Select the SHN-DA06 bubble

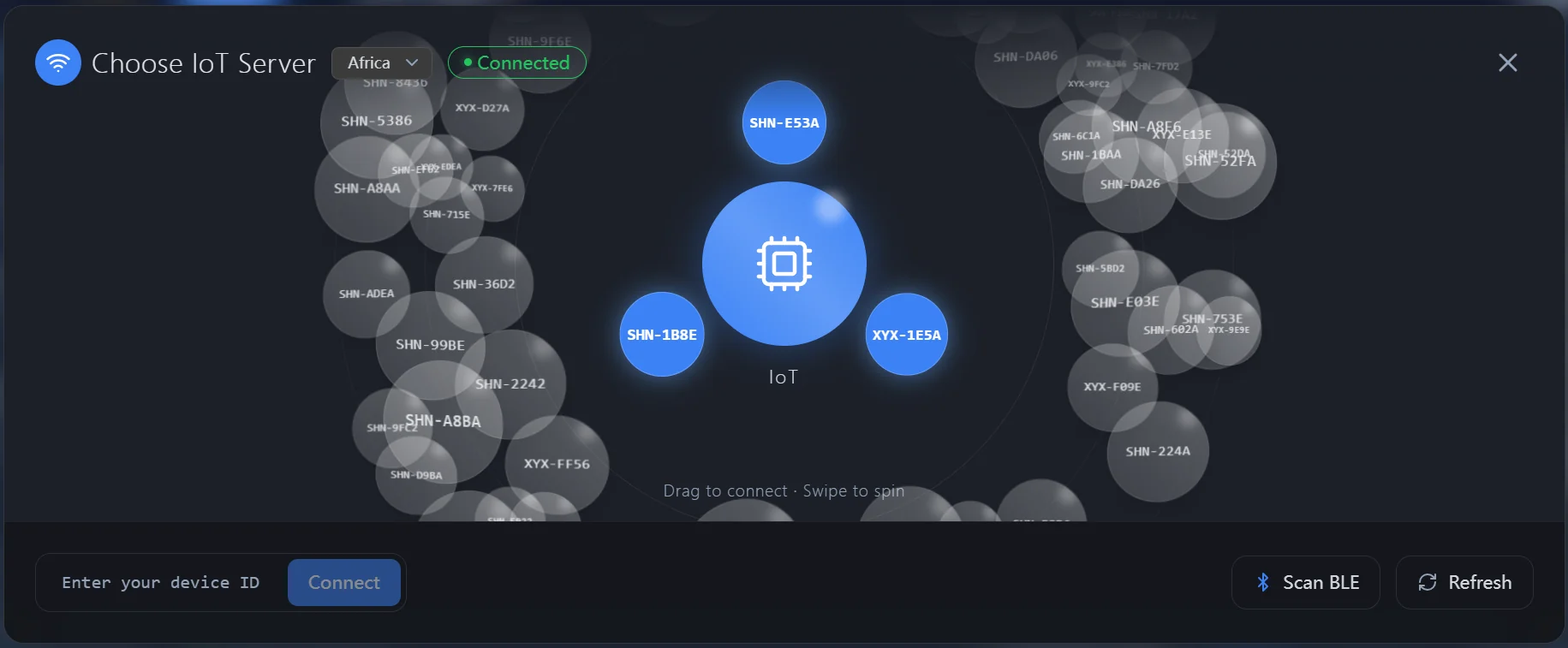tap(1025, 57)
